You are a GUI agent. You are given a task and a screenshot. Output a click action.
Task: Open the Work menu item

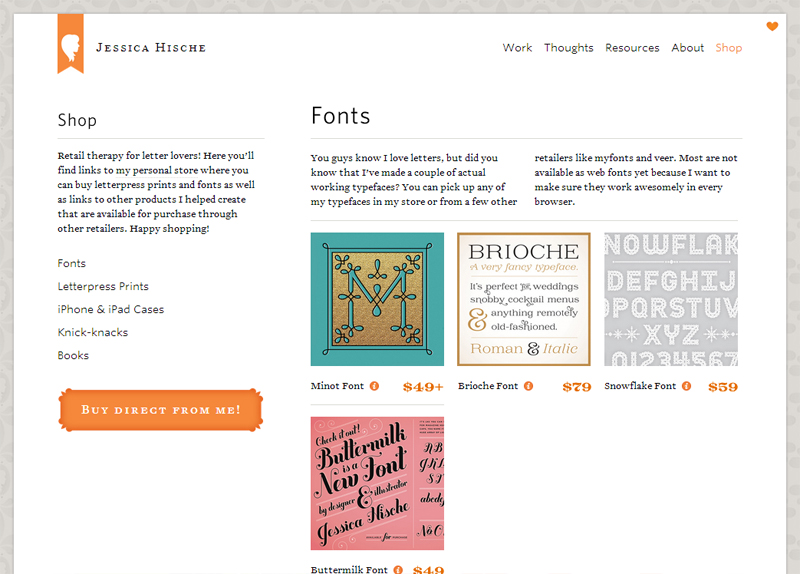tap(517, 48)
